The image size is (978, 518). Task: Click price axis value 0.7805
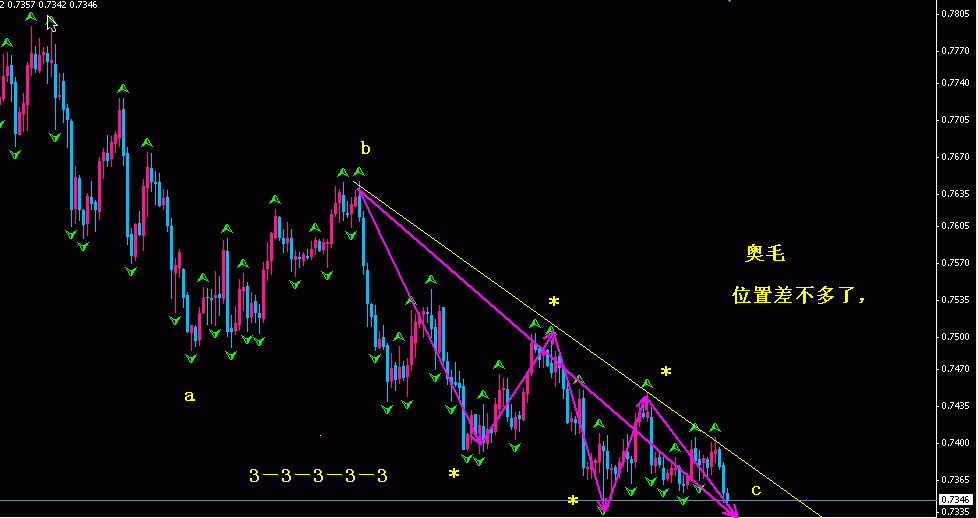[x=956, y=13]
